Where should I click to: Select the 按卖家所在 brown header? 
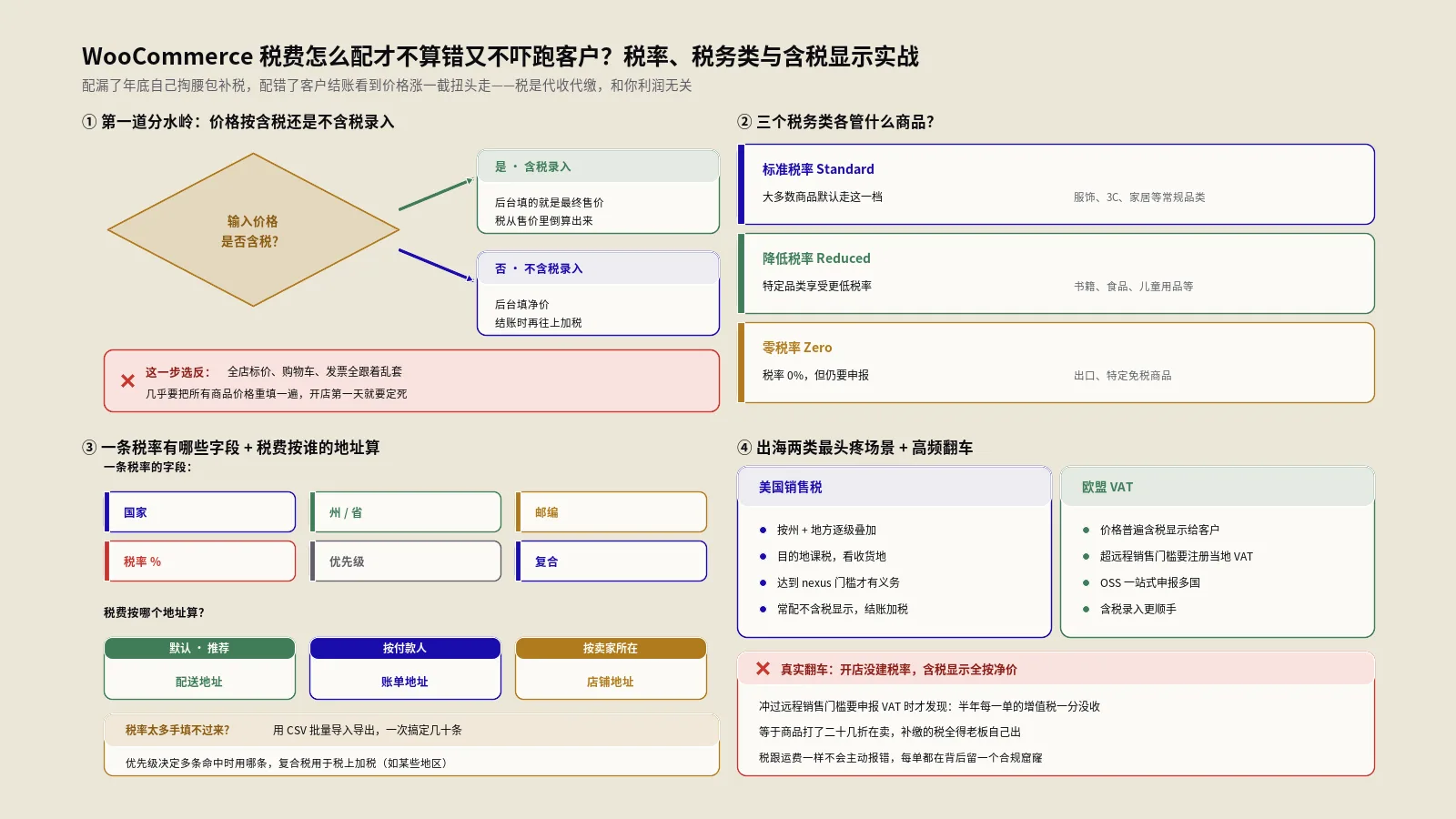[x=612, y=648]
